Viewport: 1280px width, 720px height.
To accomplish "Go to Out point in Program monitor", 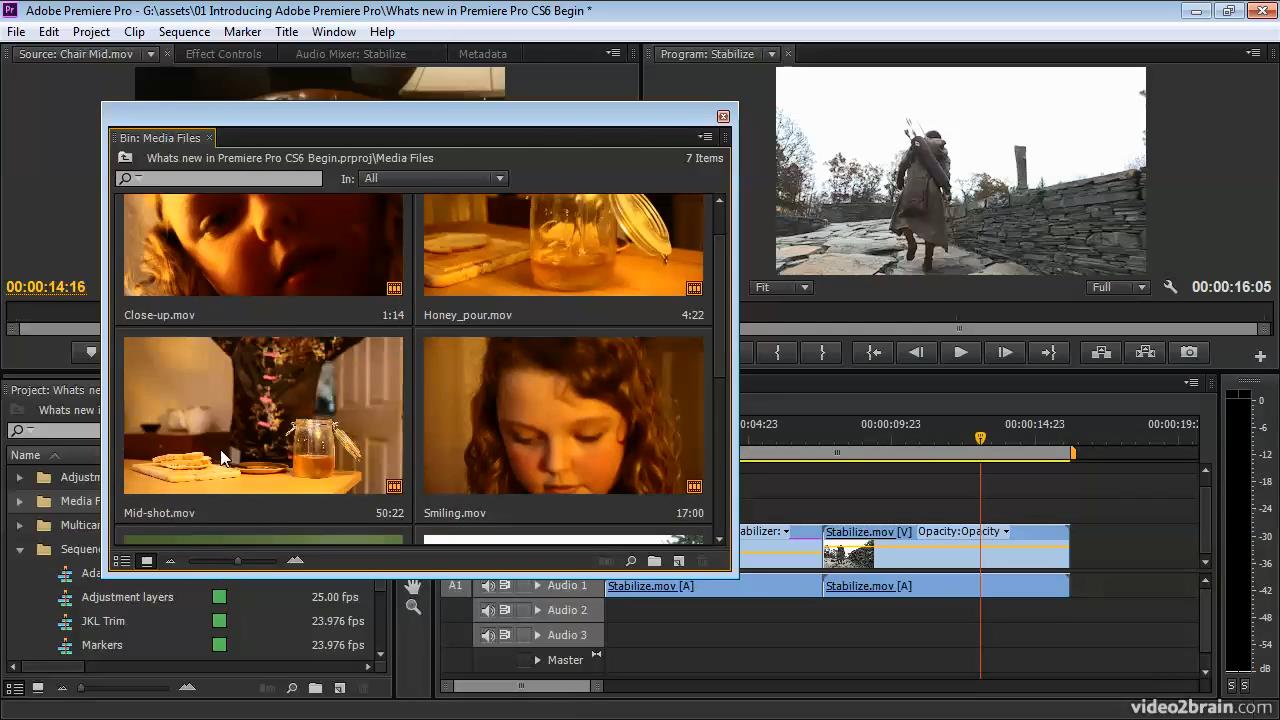I will [1048, 352].
